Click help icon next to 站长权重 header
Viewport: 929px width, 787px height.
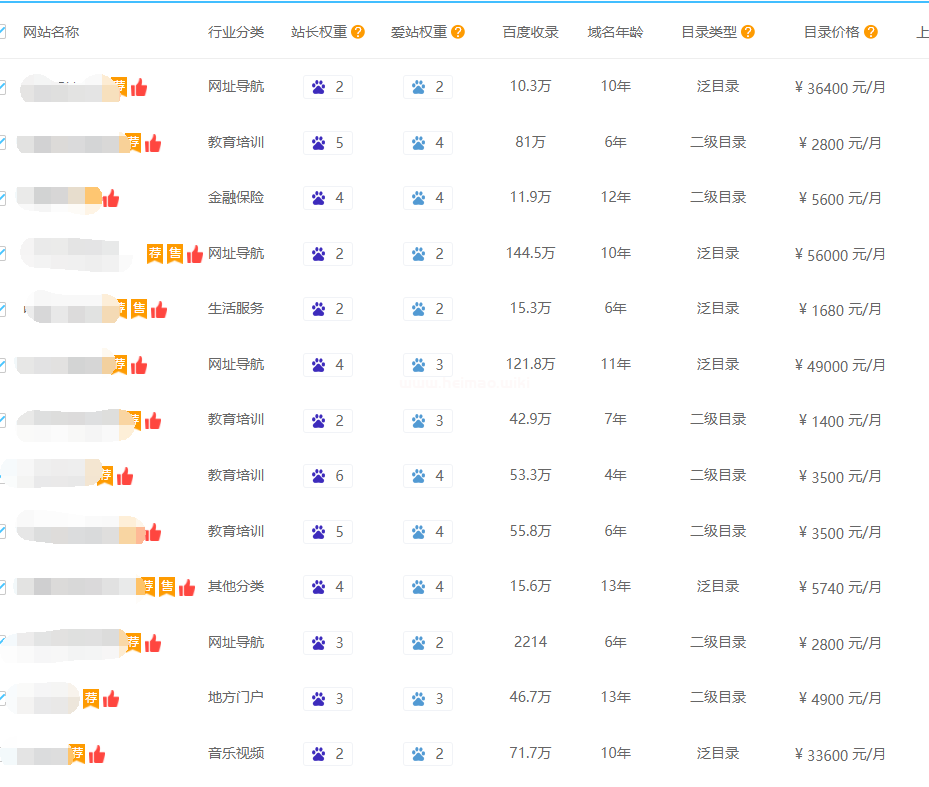click(358, 32)
